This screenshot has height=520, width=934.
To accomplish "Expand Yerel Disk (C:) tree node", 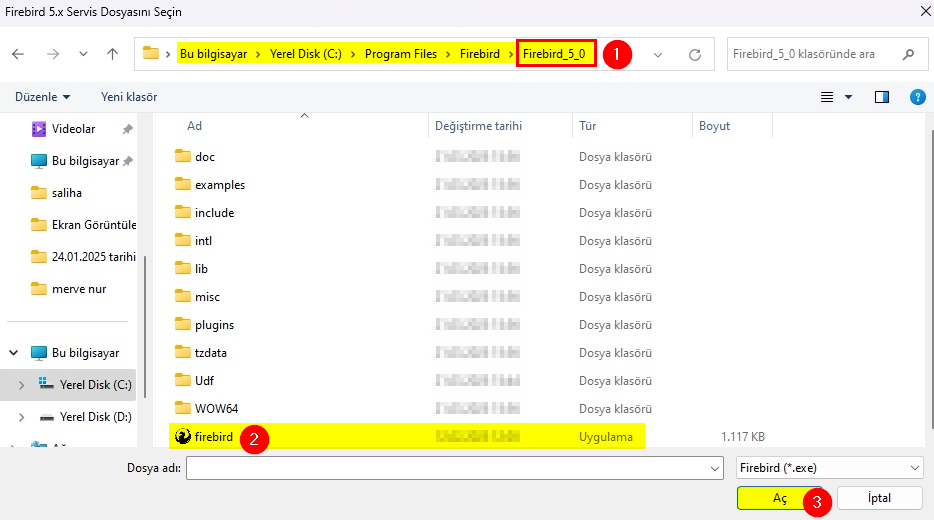I will tap(21, 385).
